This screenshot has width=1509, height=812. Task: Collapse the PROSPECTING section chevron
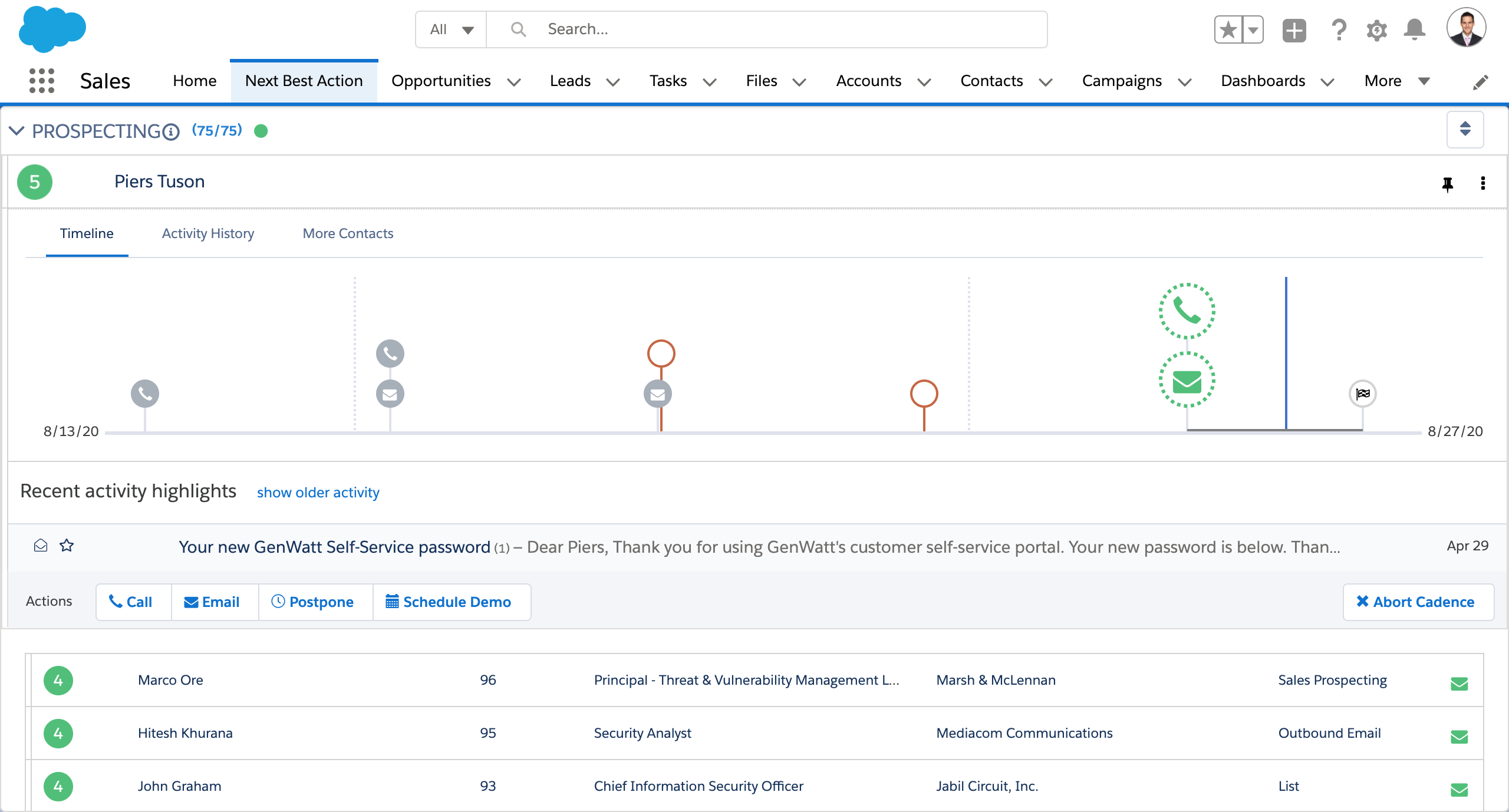[x=17, y=131]
